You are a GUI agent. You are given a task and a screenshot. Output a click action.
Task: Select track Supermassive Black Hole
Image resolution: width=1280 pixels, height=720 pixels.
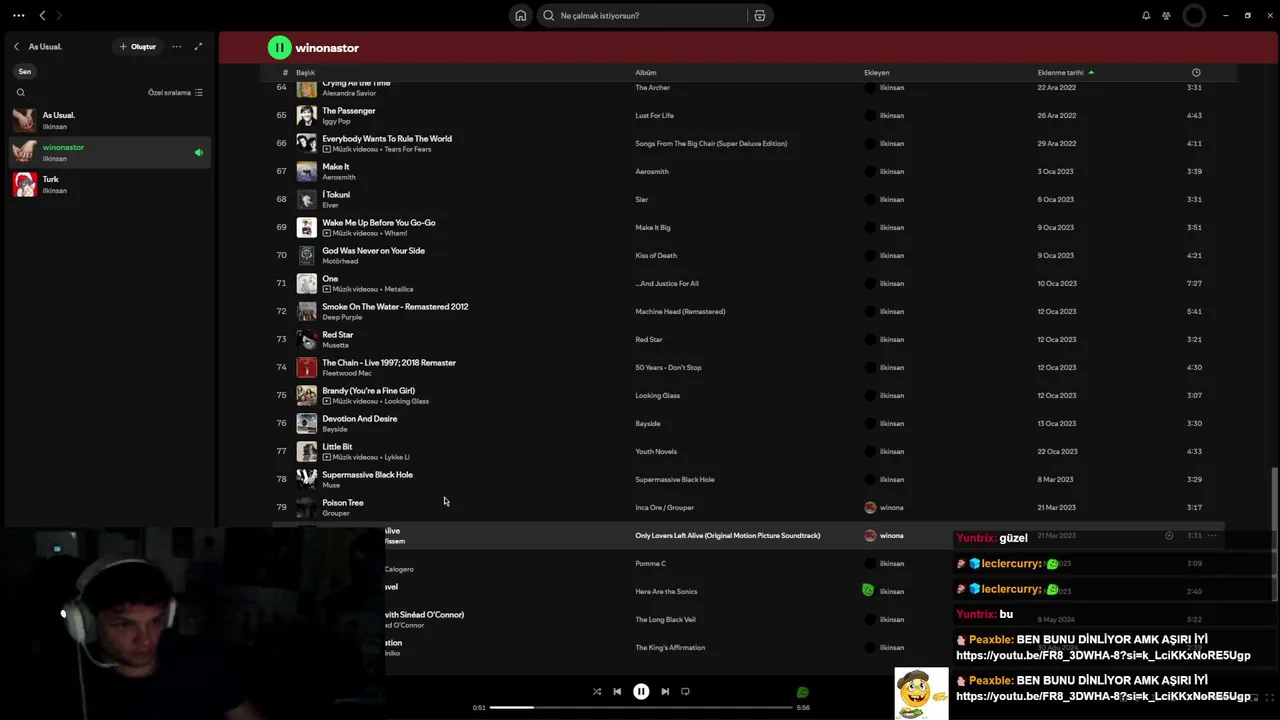[367, 474]
